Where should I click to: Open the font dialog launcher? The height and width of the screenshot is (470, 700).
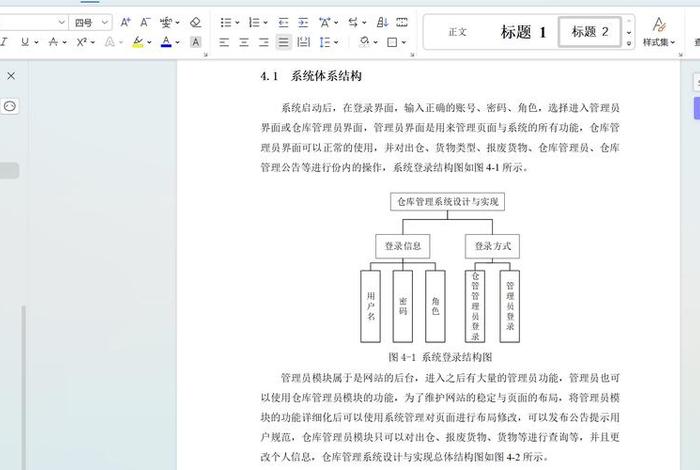[x=206, y=55]
